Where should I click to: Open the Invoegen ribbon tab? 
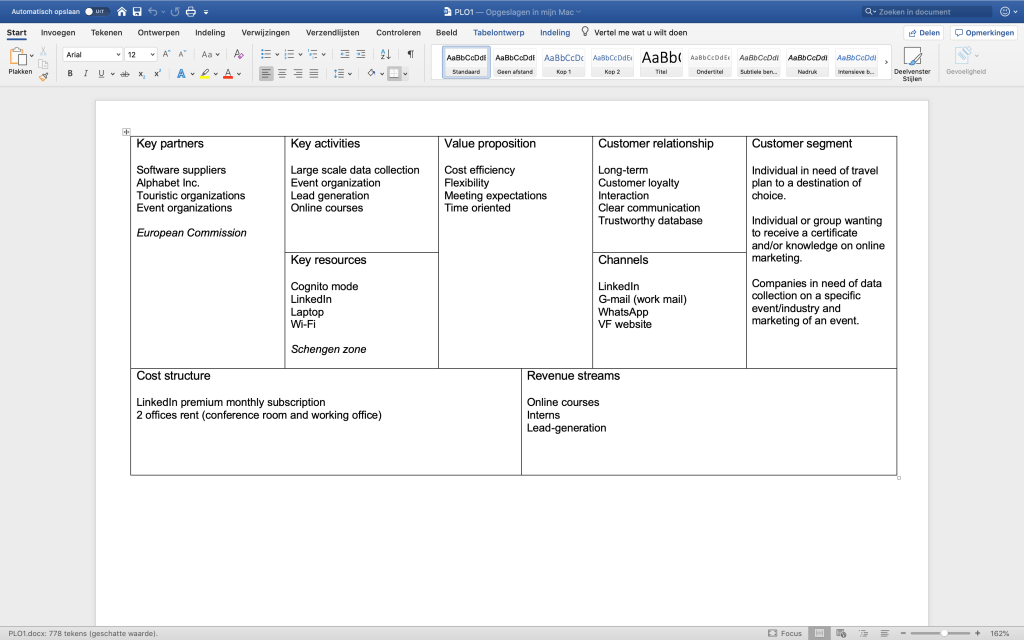point(58,32)
